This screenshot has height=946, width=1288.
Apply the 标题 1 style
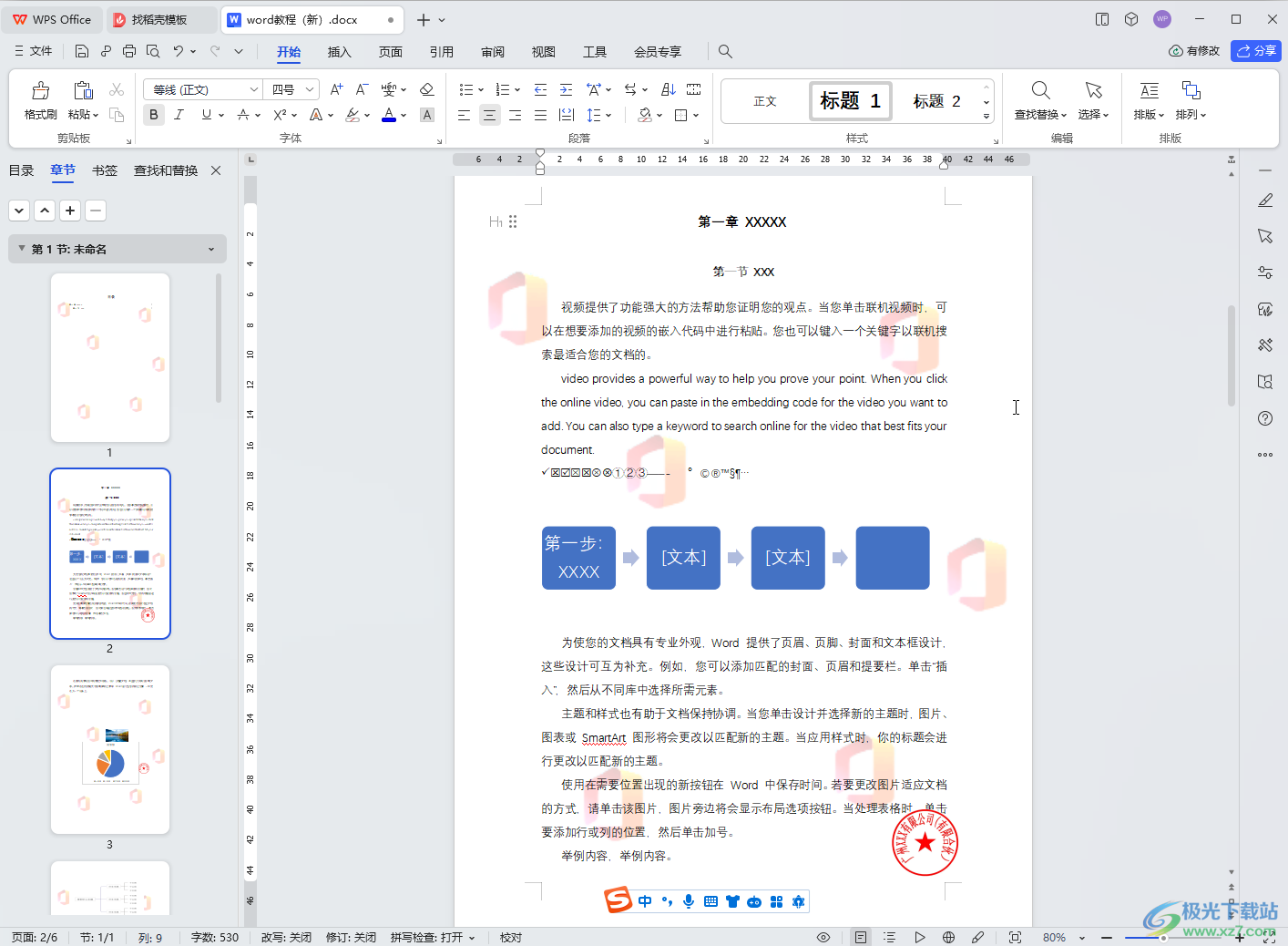tap(851, 100)
